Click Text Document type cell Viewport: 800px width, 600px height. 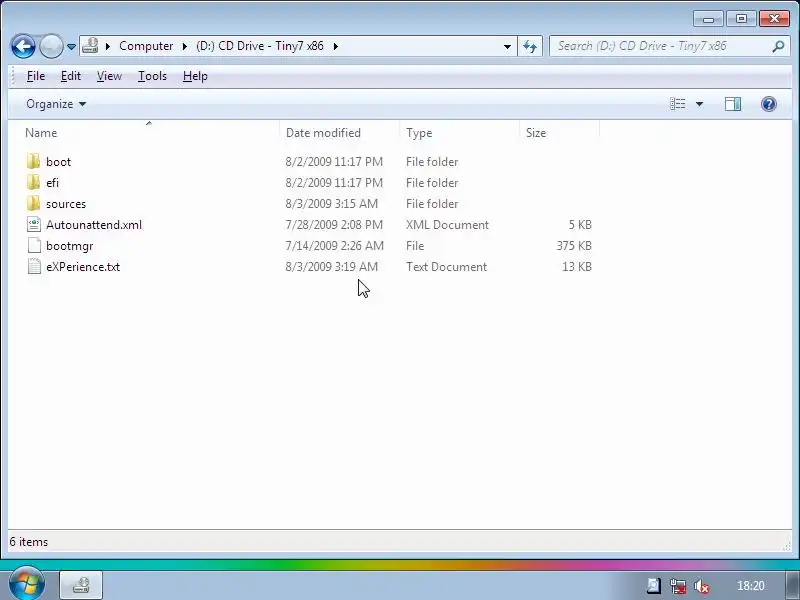point(446,267)
